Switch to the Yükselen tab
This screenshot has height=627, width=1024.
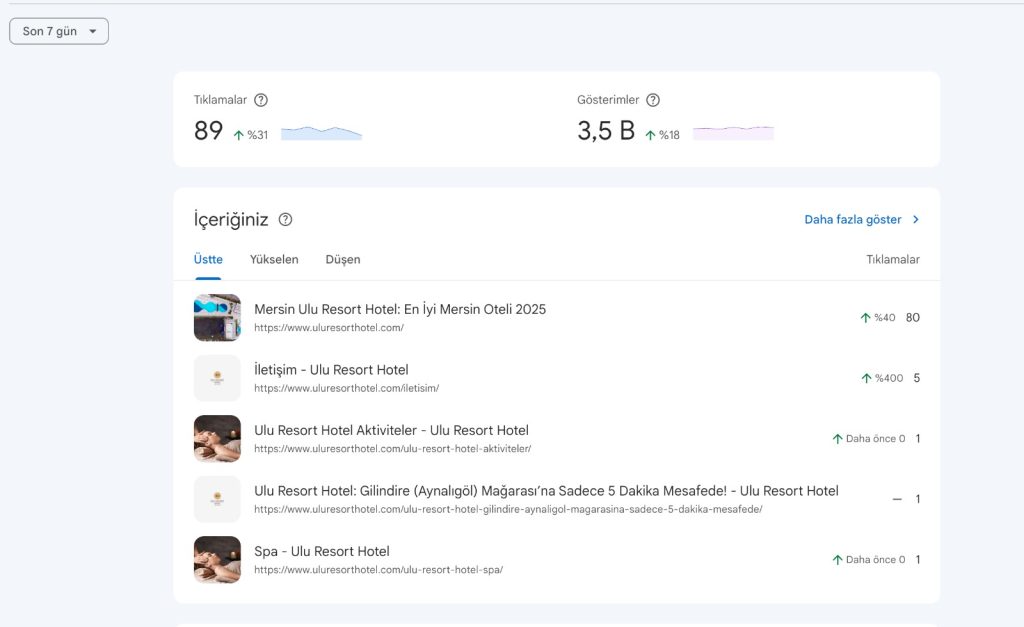click(x=274, y=259)
